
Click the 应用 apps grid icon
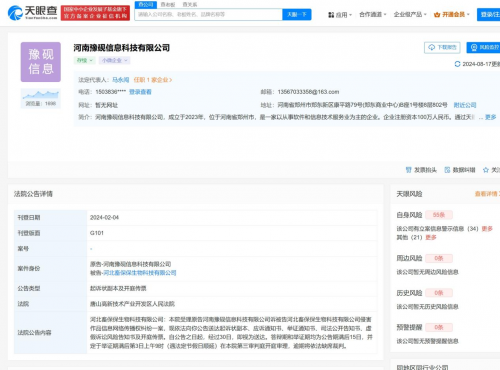click(x=331, y=15)
